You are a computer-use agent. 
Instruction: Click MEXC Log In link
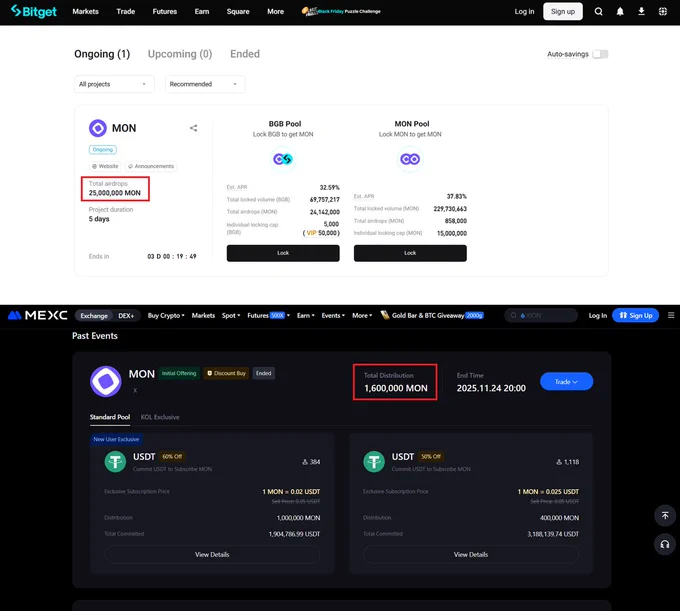[598, 316]
